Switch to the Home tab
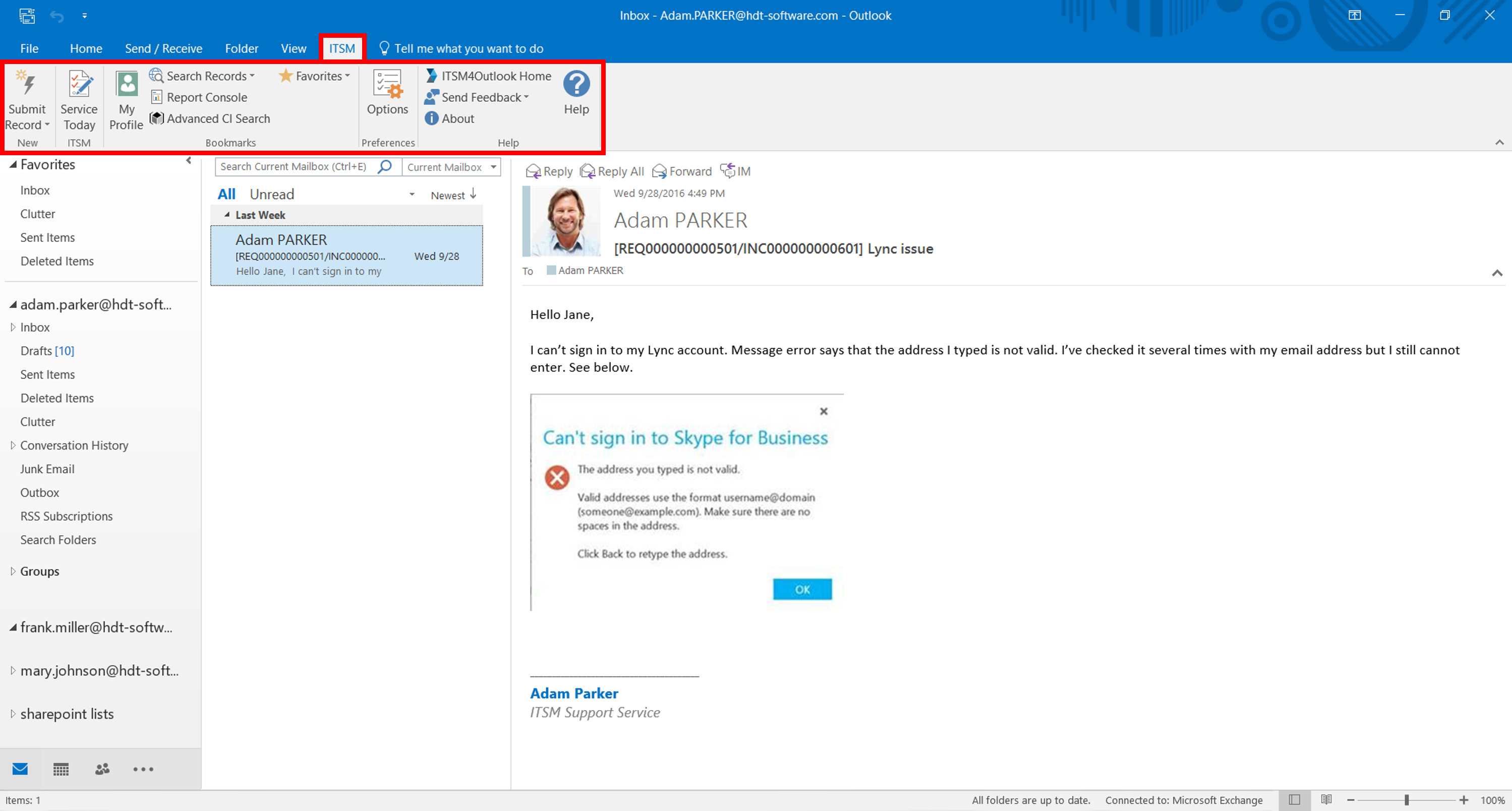 [86, 49]
